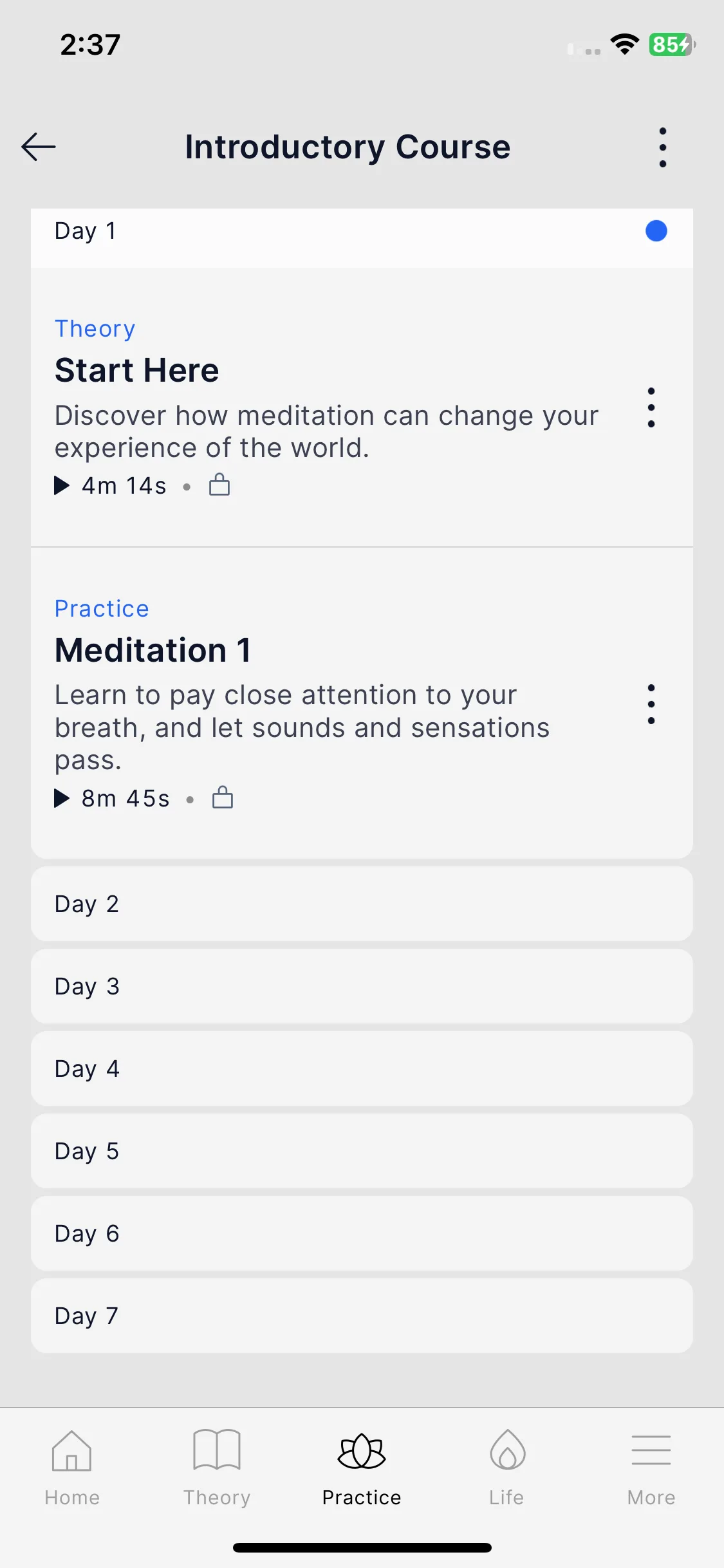Screen dimensions: 724x1568
Task: Switch to the Theory tab
Action: [217, 1468]
